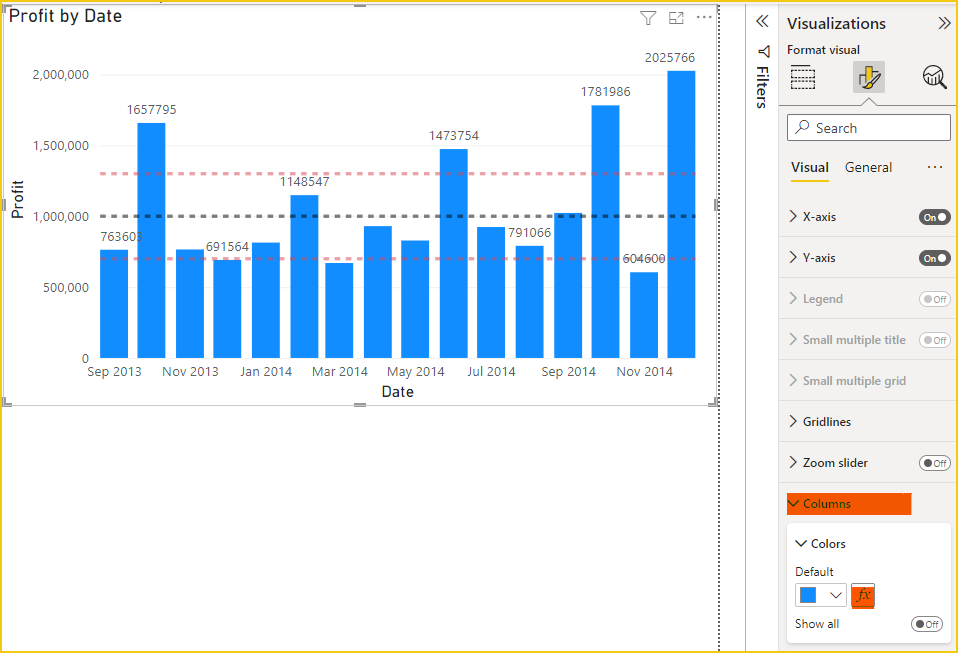Click the Dec 2014 bar labeled 2025766
The height and width of the screenshot is (653, 958).
point(681,214)
